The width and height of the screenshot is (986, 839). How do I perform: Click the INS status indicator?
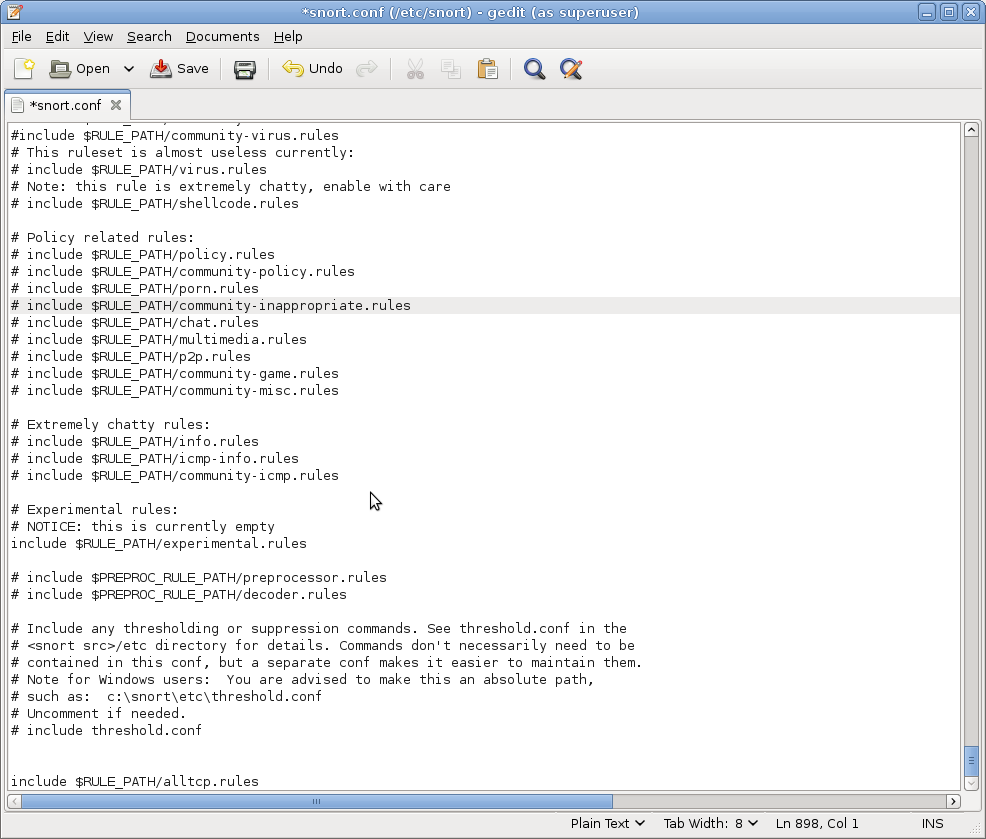point(933,823)
